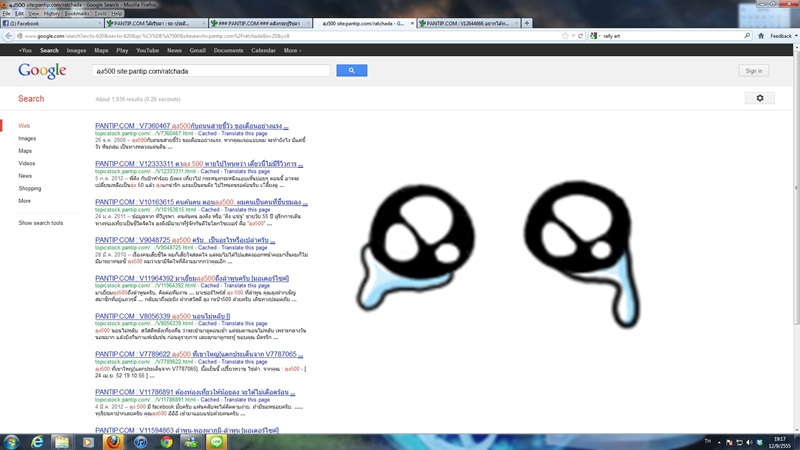Screen dimensions: 800x450
Task: Switch to the ### PANTIP.COM ### tab
Action: coord(260,23)
